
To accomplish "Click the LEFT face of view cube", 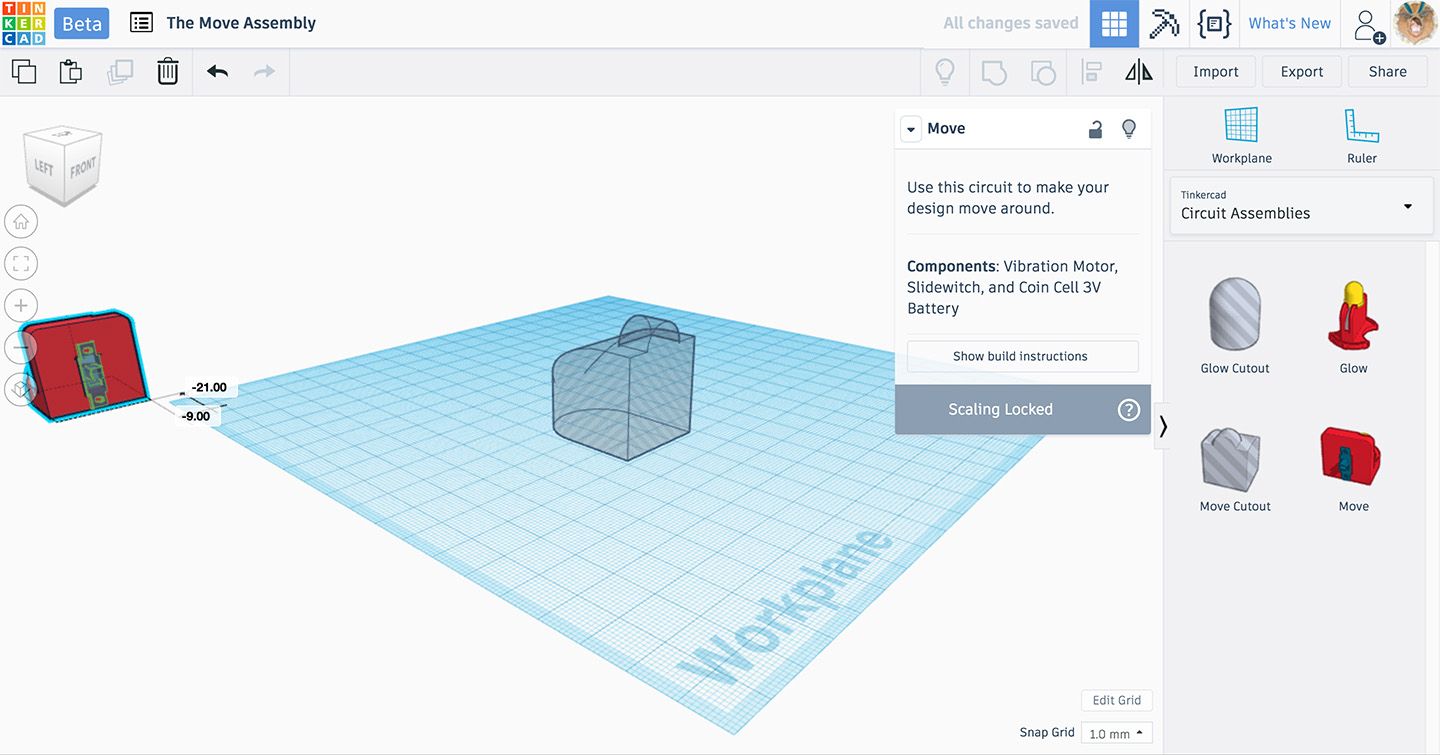I will (x=44, y=167).
